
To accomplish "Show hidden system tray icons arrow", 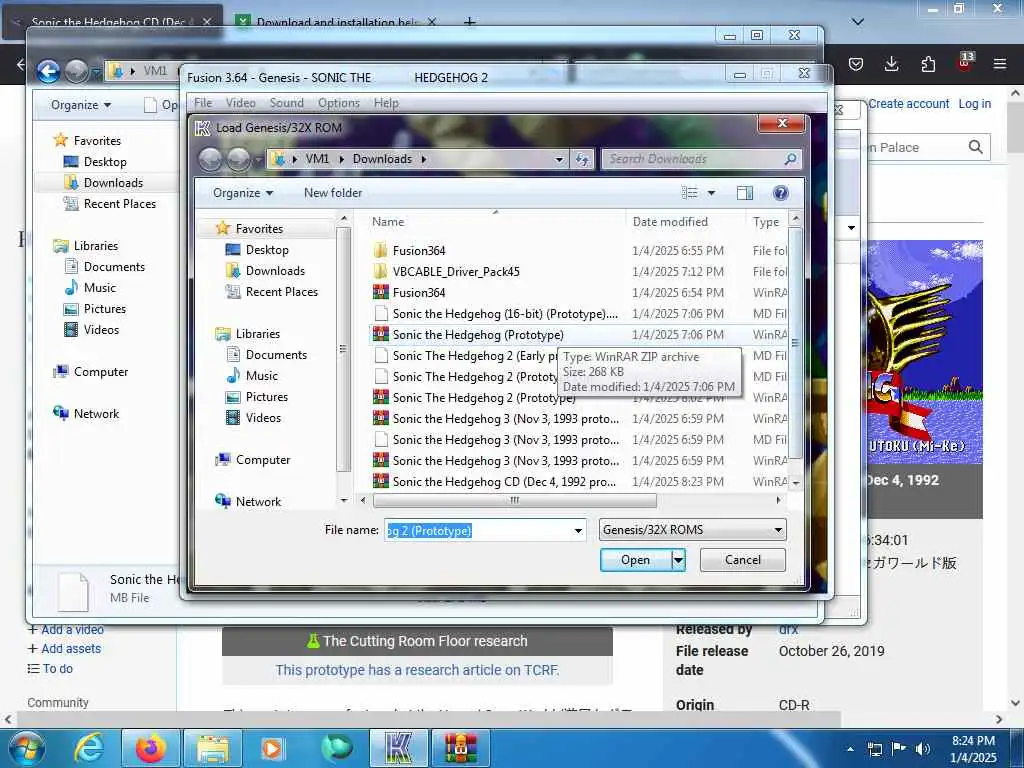I will pos(850,749).
